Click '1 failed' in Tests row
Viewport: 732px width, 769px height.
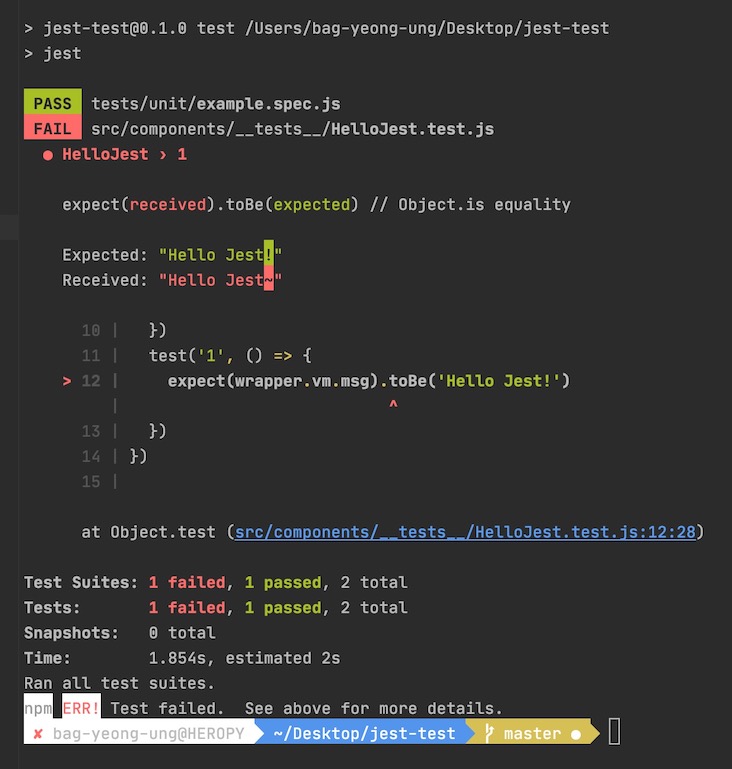tap(187, 608)
